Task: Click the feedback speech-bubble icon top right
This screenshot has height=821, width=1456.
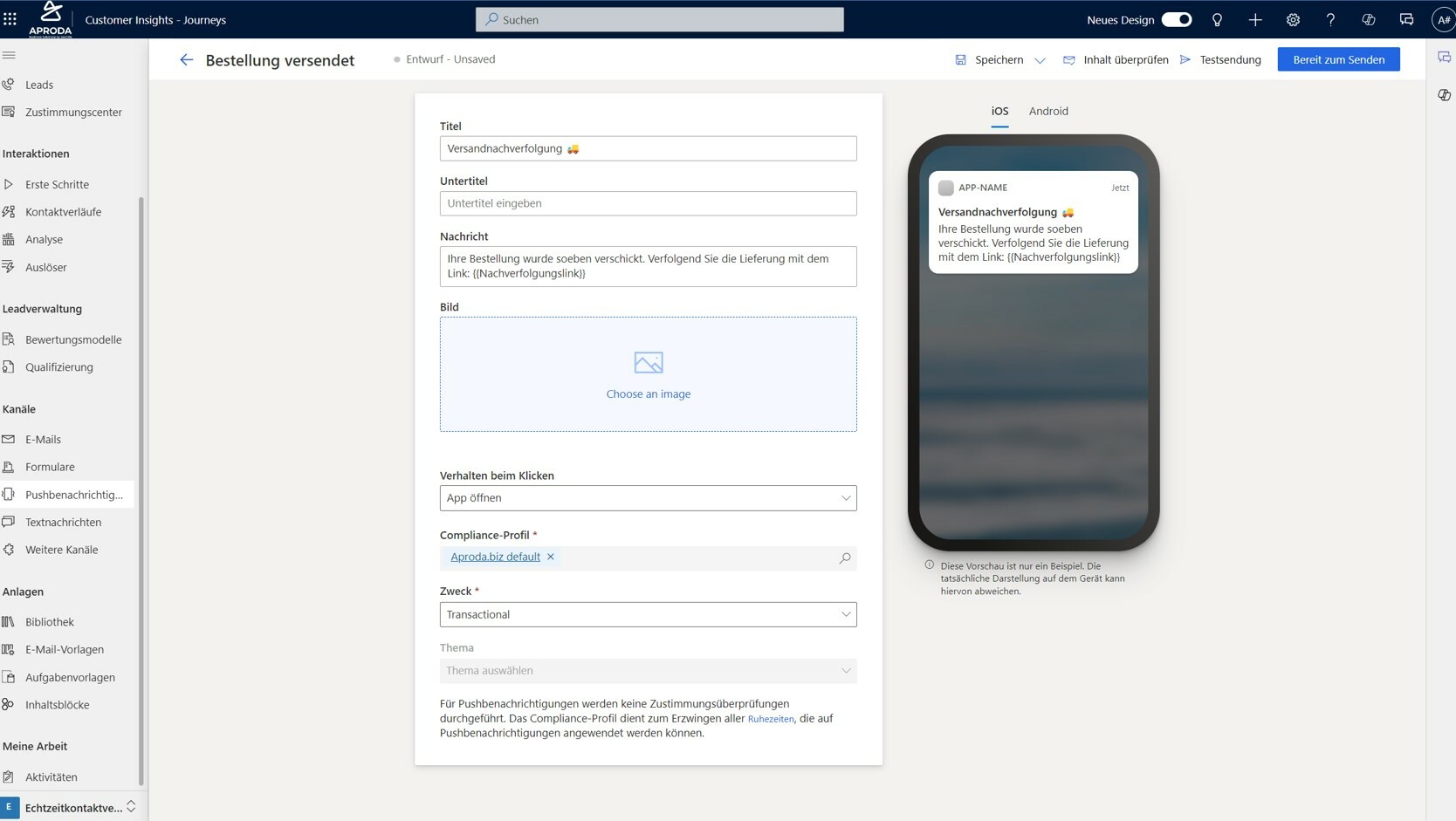Action: (1406, 19)
